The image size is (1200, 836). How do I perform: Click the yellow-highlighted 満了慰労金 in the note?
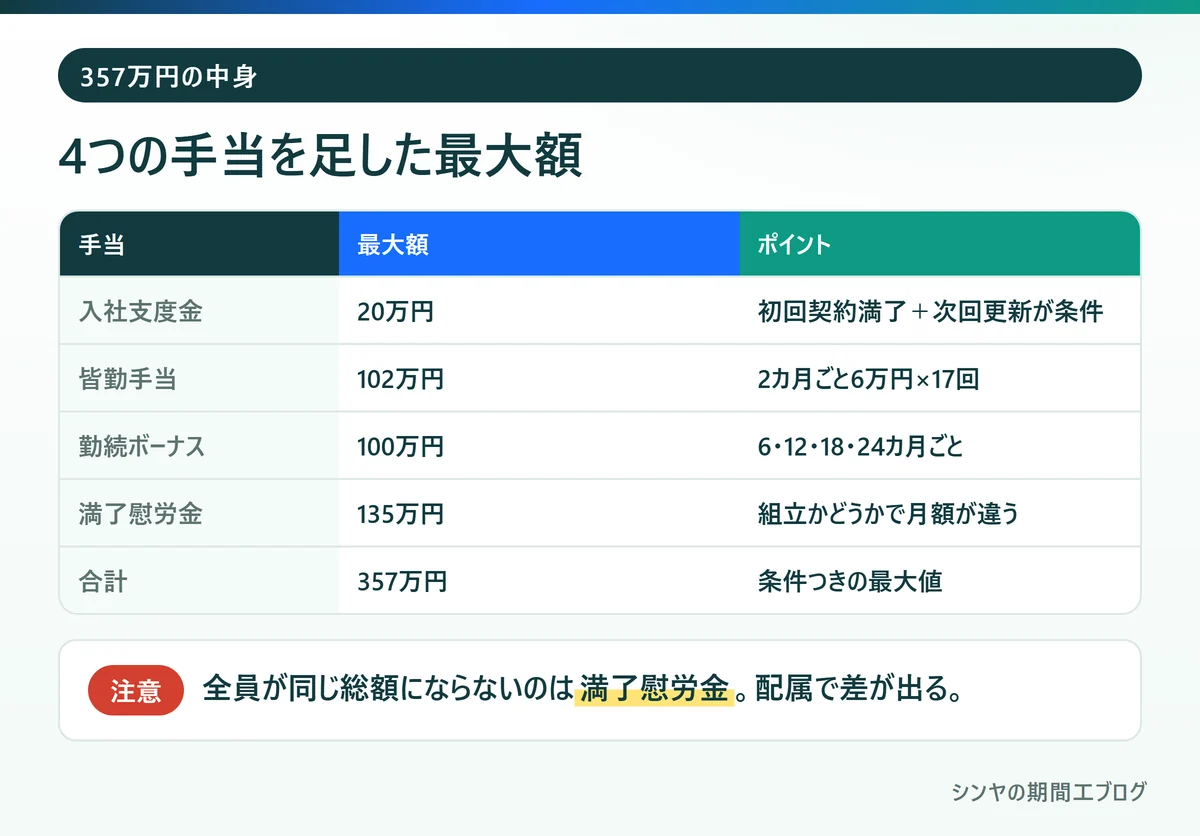654,690
